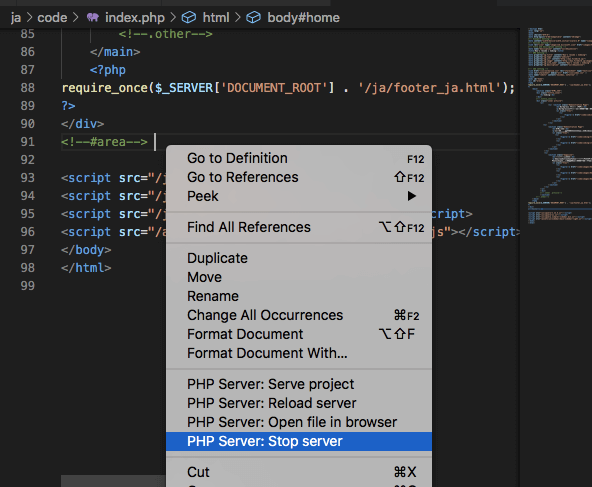Click the horizontal scrollbar under the editor

click(113, 481)
